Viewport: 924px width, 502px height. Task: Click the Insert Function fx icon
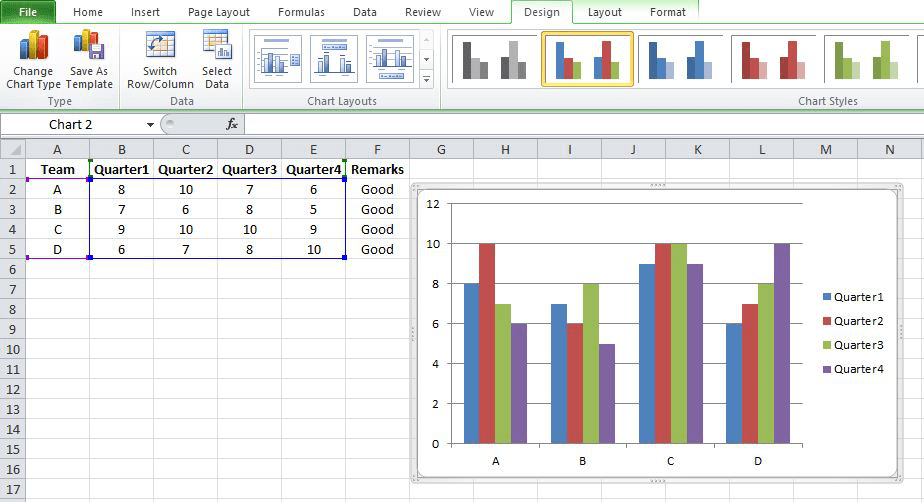pos(232,124)
